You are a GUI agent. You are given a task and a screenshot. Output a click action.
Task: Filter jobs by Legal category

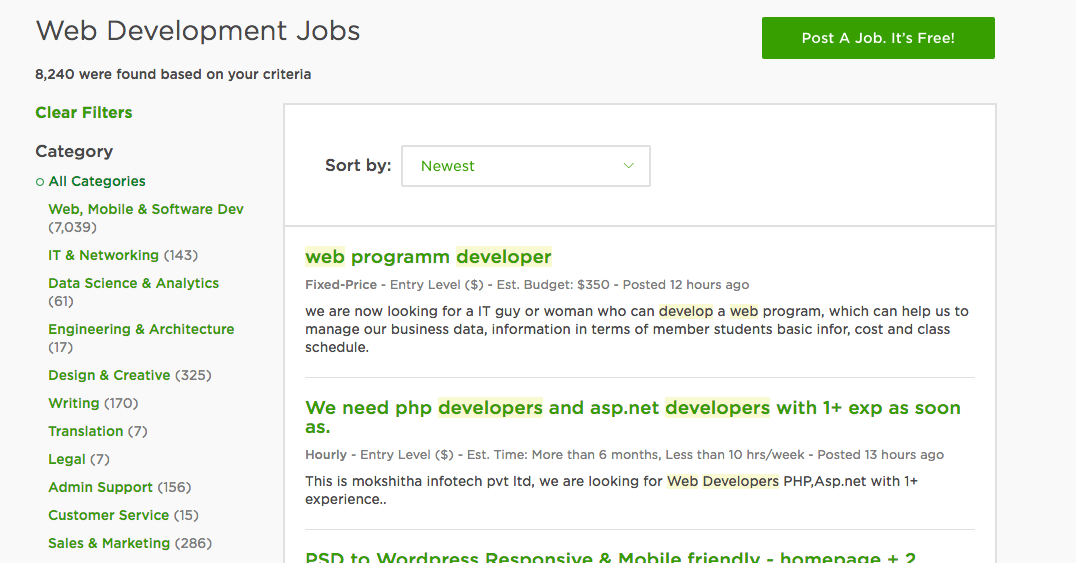click(67, 459)
